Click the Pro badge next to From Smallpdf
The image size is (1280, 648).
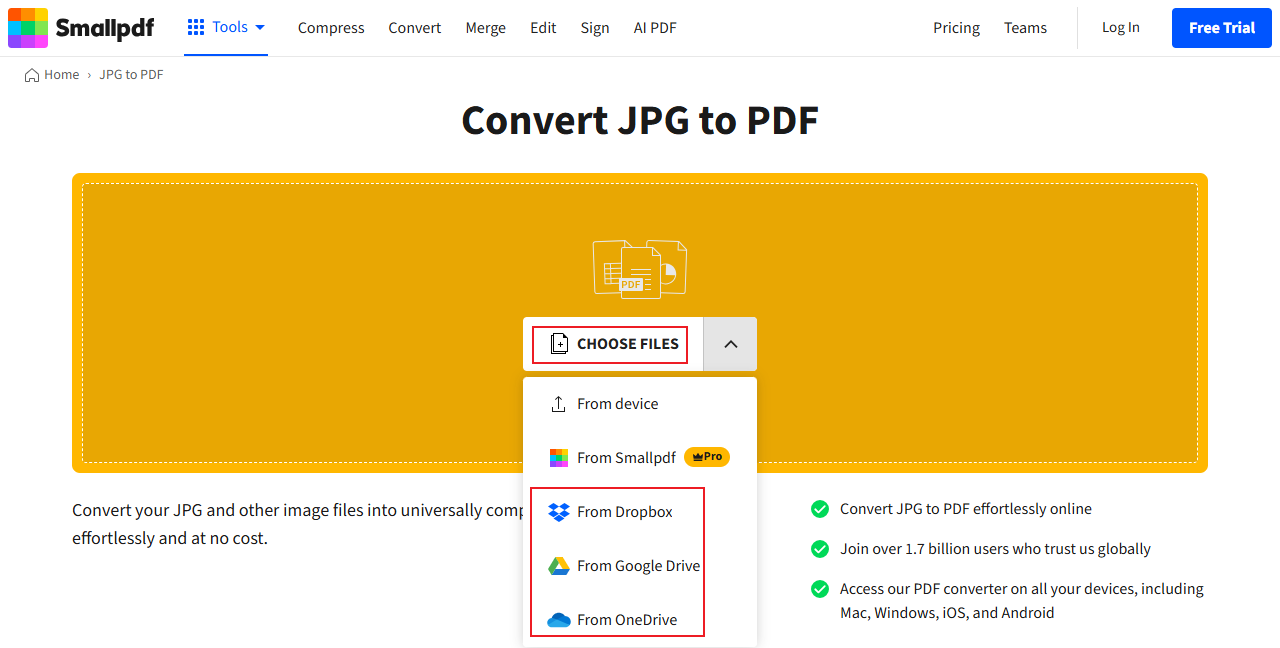(707, 456)
